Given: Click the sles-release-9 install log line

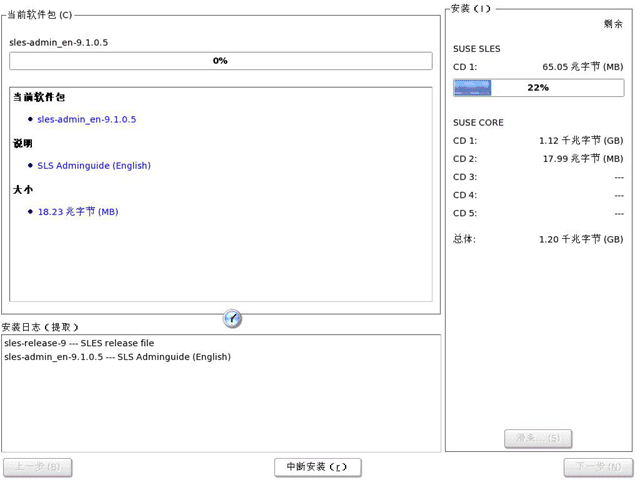Looking at the screenshot, I should point(79,343).
